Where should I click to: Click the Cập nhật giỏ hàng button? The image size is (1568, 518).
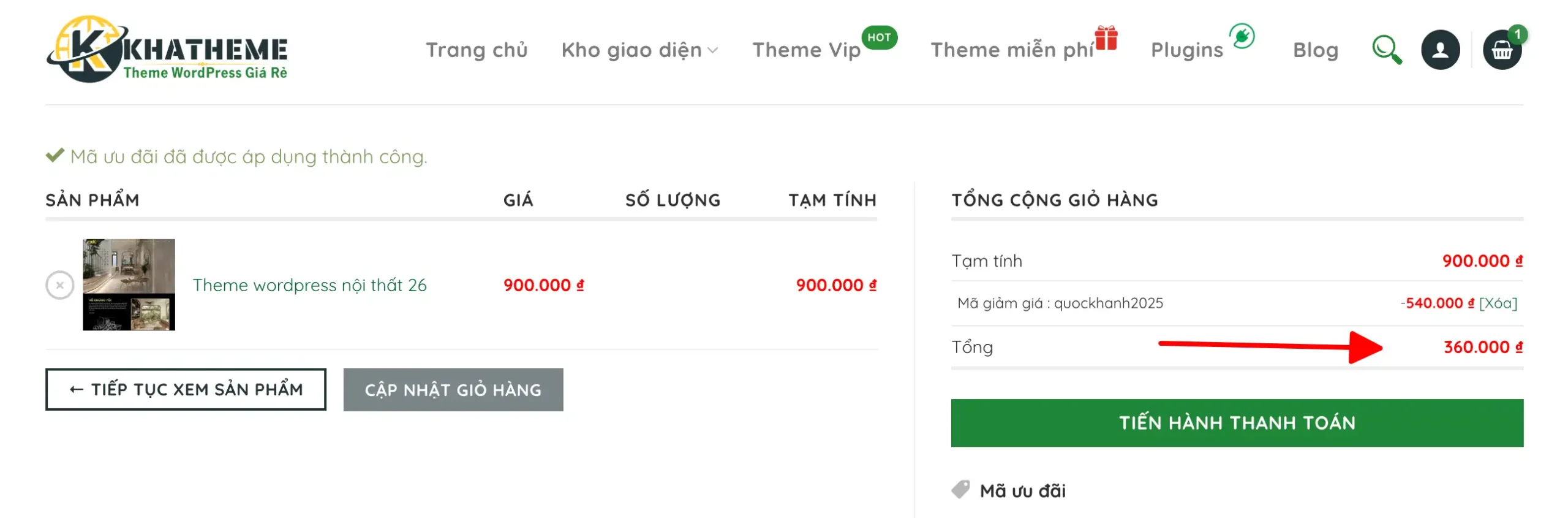pos(453,390)
